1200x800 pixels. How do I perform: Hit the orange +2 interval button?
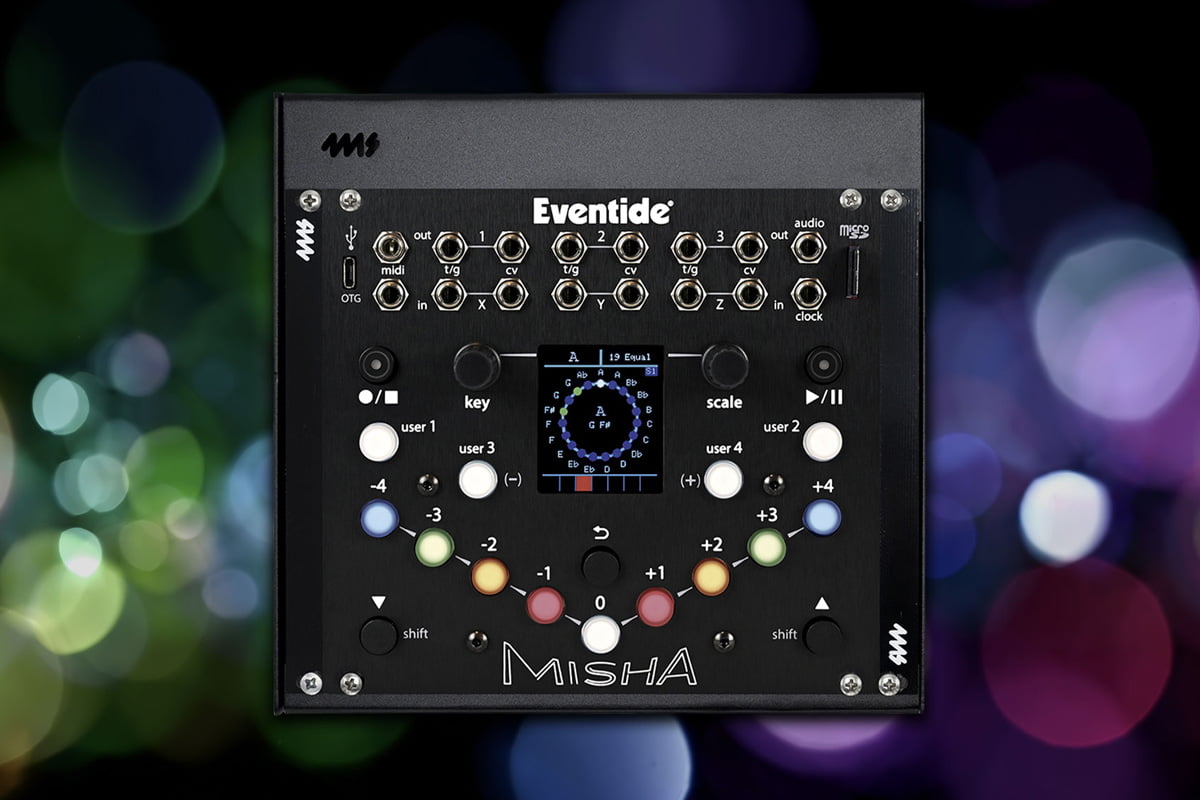[711, 576]
